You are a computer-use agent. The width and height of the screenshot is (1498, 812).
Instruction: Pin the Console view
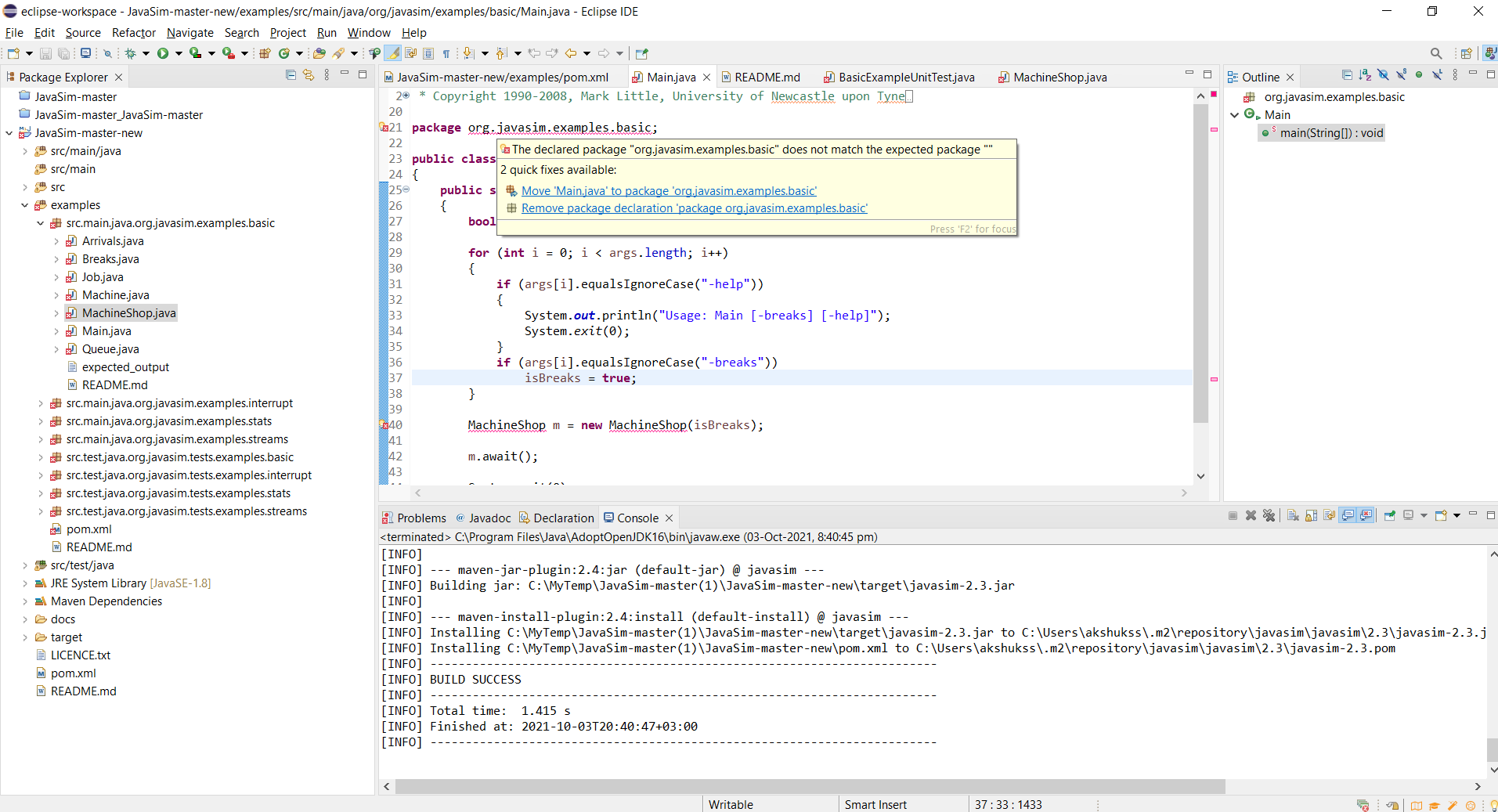tap(1390, 515)
